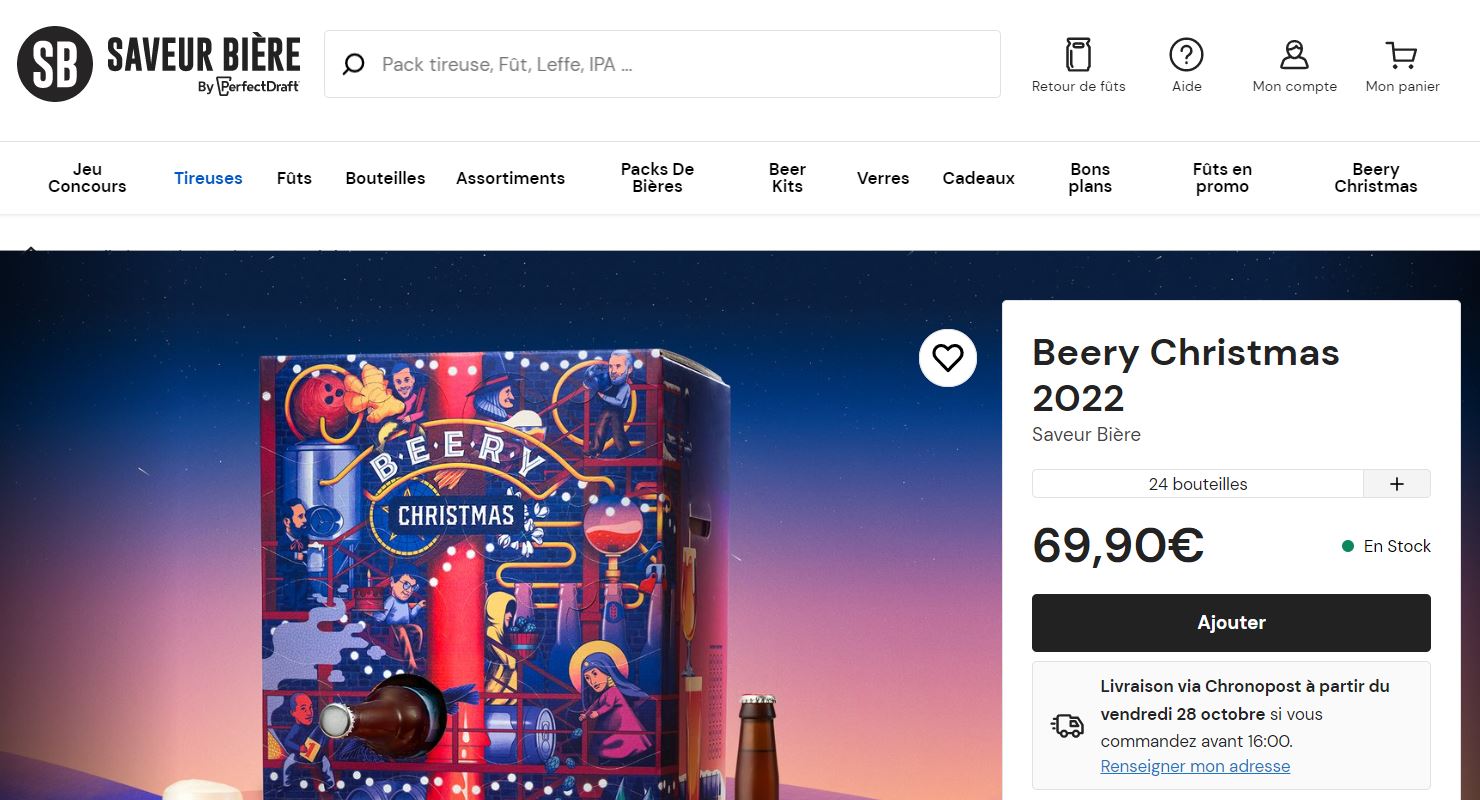Open the Mon panier cart icon
1480x800 pixels.
(1402, 55)
